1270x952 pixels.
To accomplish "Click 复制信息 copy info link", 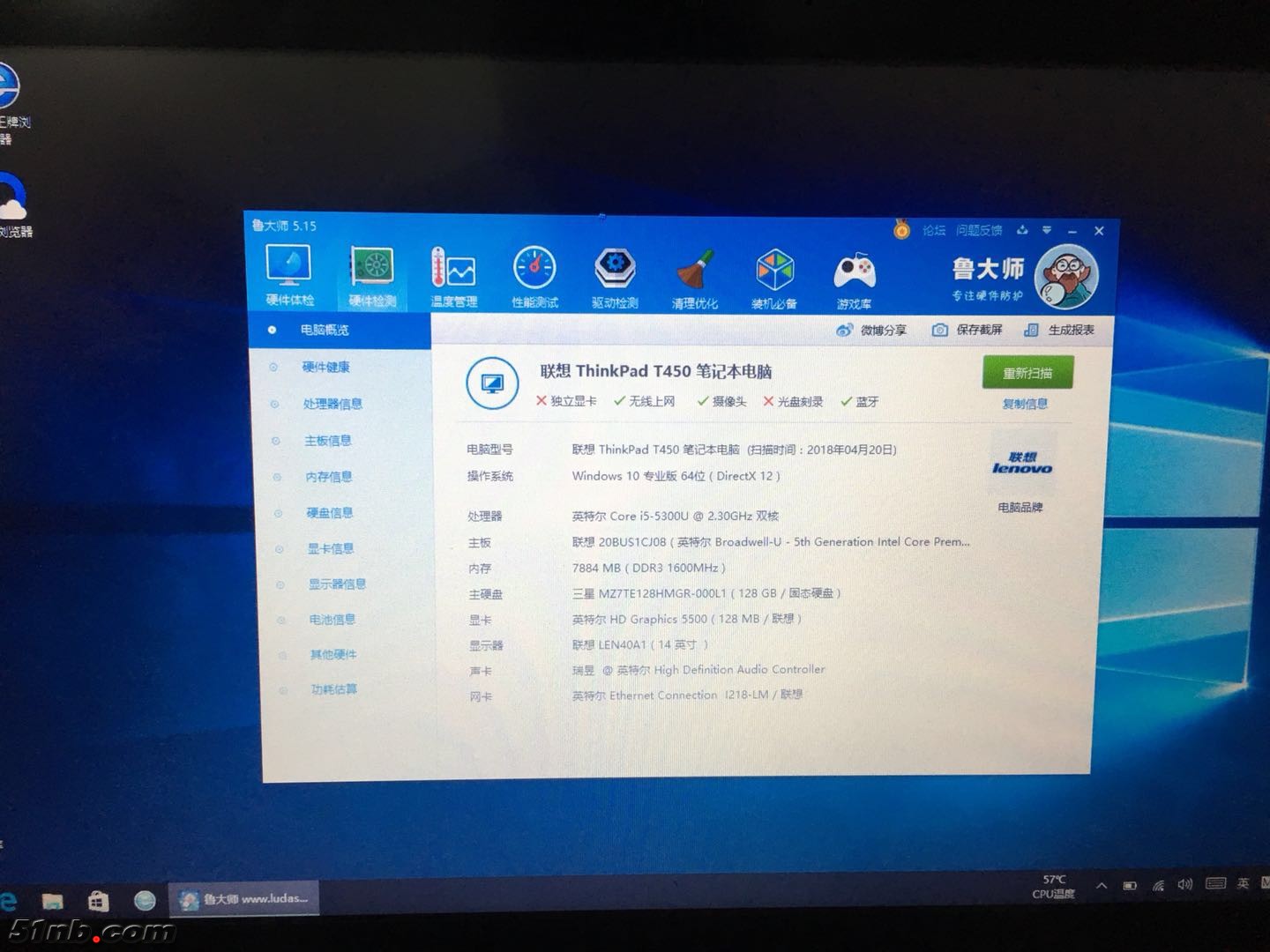I will click(1025, 404).
